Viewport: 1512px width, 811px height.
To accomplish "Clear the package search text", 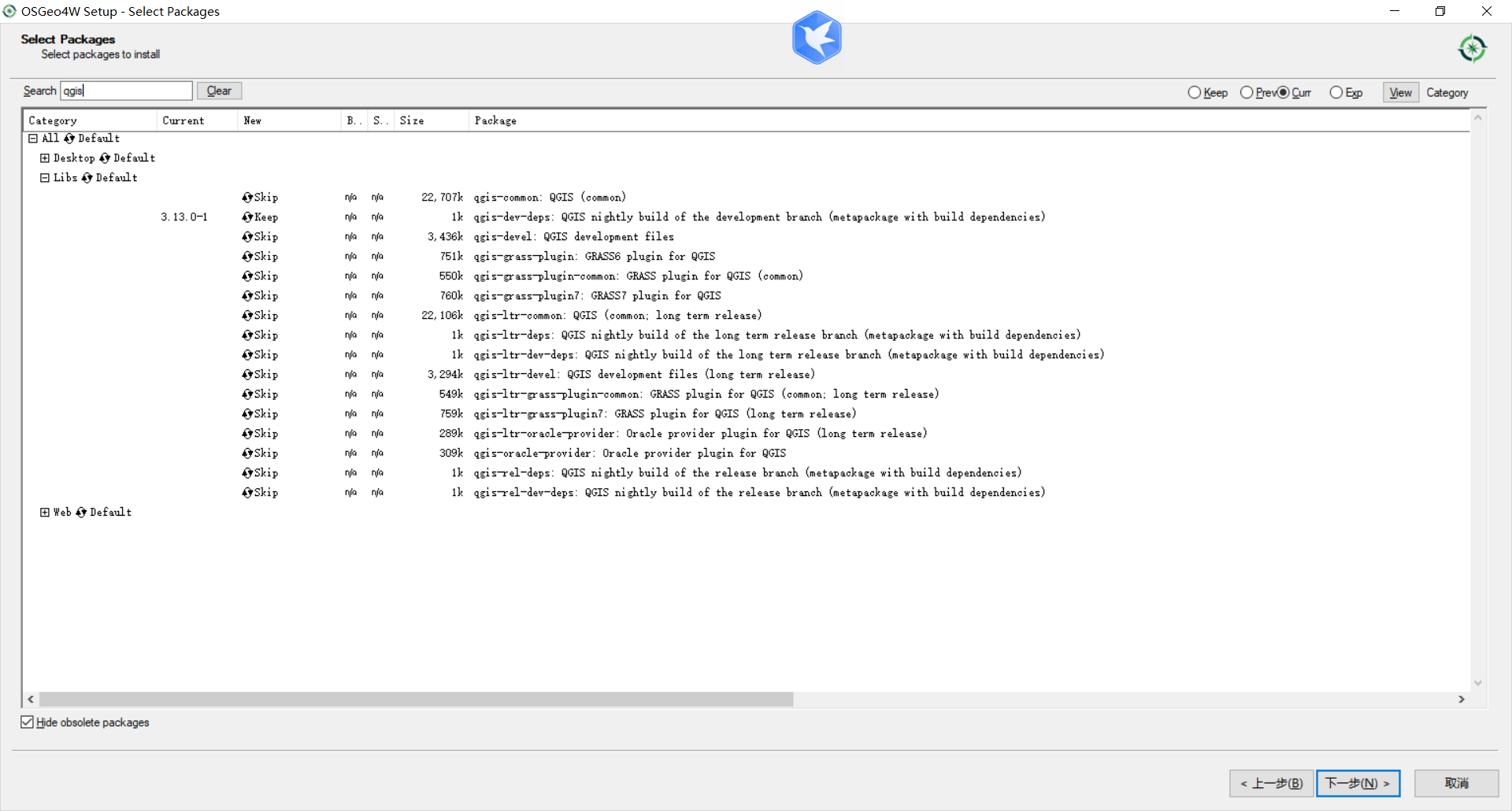I will [x=219, y=91].
